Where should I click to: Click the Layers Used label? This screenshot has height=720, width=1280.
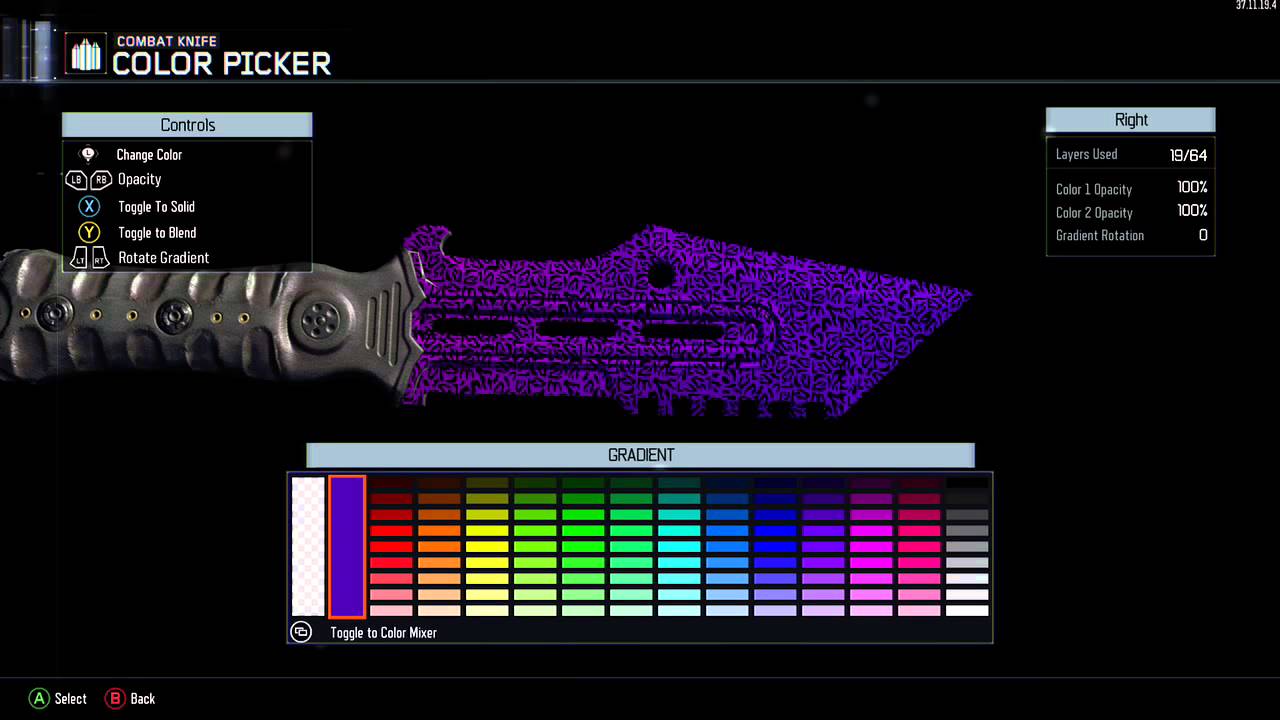[x=1086, y=154]
